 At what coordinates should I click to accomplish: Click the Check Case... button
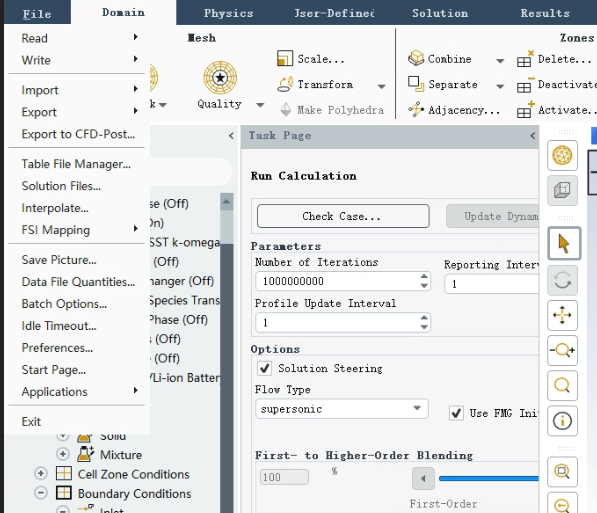click(x=343, y=216)
